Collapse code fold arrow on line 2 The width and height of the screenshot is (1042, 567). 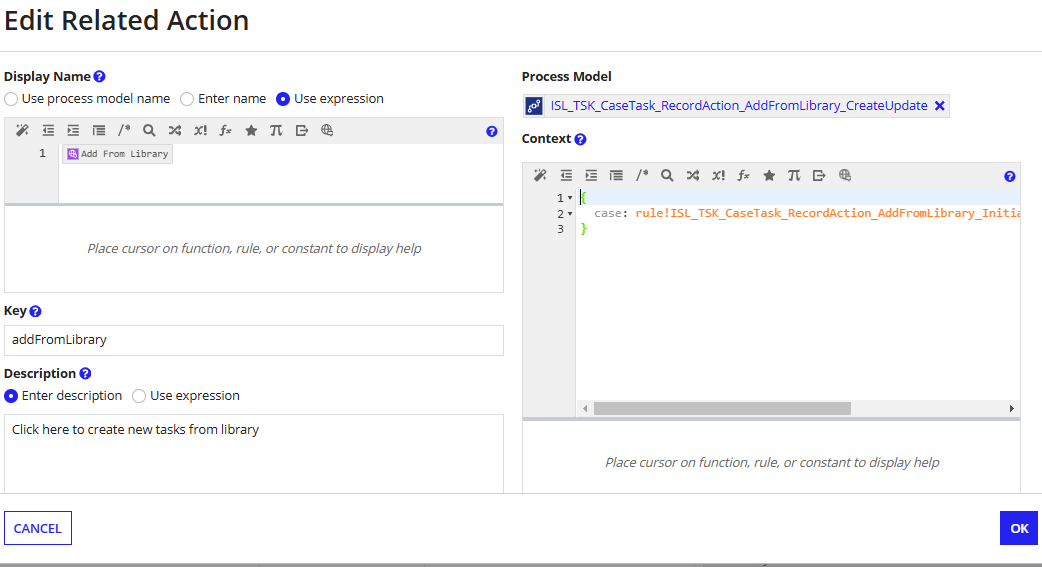[570, 214]
